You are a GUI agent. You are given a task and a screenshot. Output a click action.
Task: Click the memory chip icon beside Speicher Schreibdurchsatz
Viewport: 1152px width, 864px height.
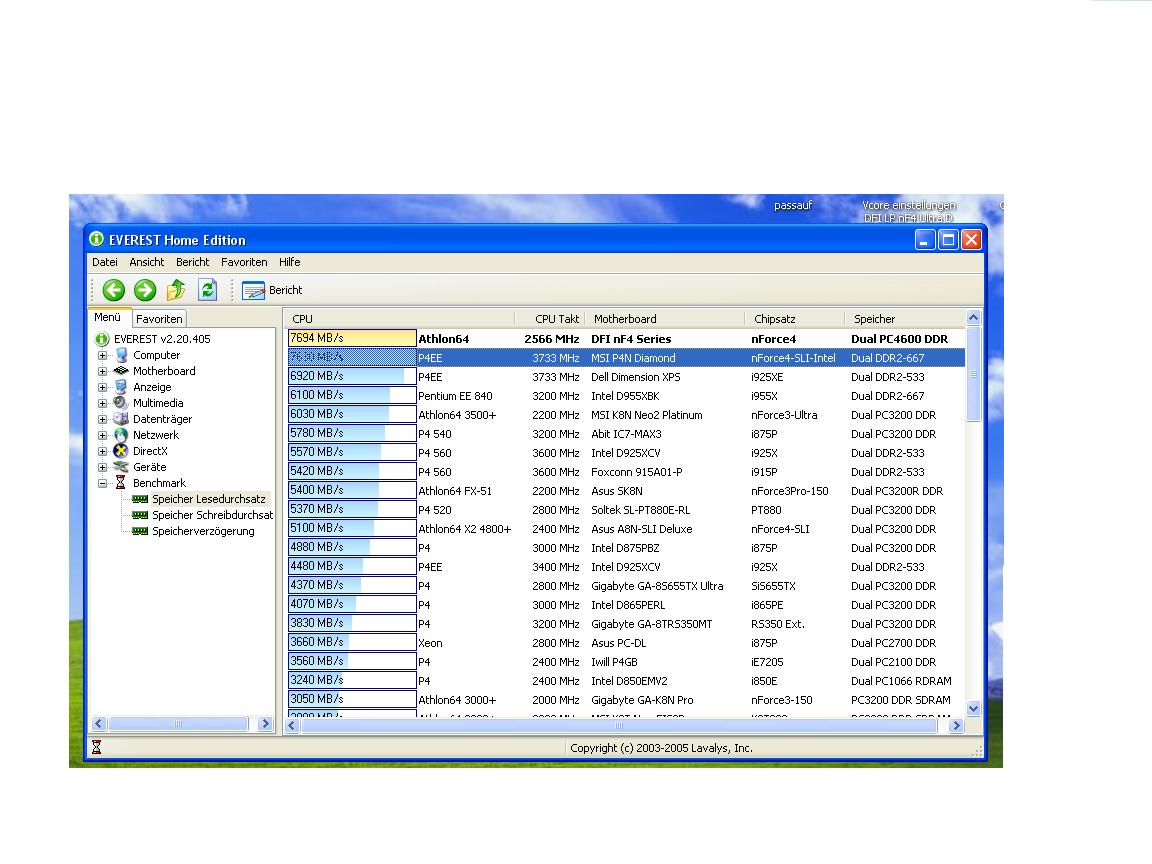[x=140, y=515]
